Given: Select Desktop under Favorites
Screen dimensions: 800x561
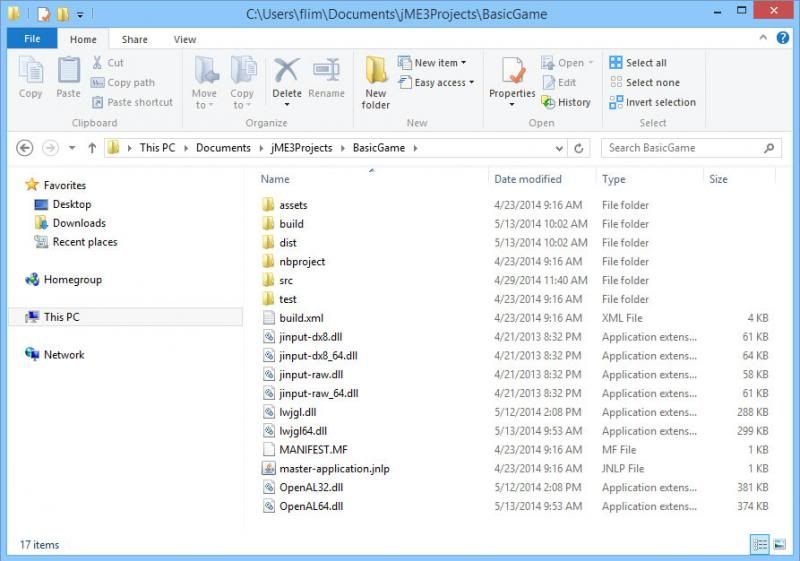Looking at the screenshot, I should 63,205.
